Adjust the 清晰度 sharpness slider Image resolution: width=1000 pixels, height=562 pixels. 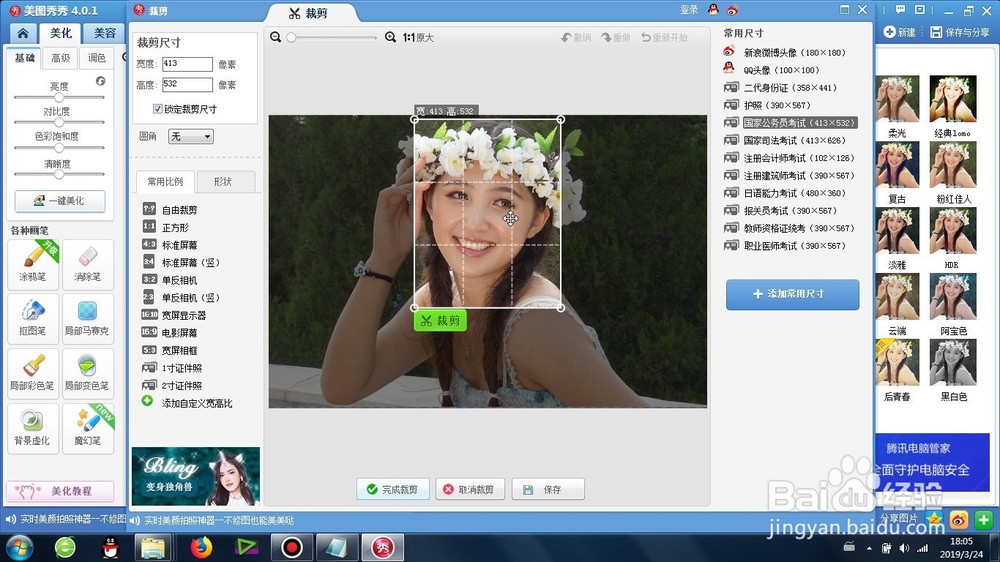(59, 174)
